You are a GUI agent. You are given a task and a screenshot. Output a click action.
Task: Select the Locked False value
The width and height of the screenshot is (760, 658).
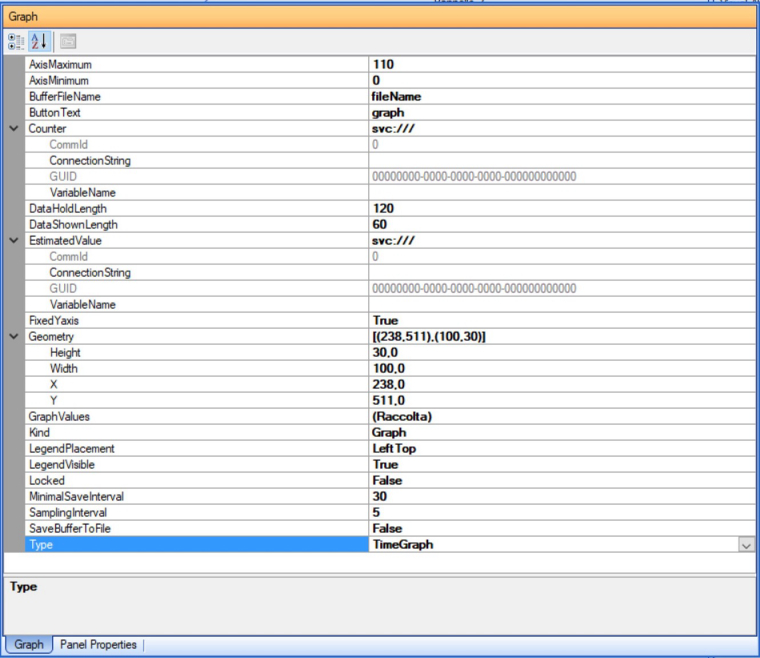point(560,481)
